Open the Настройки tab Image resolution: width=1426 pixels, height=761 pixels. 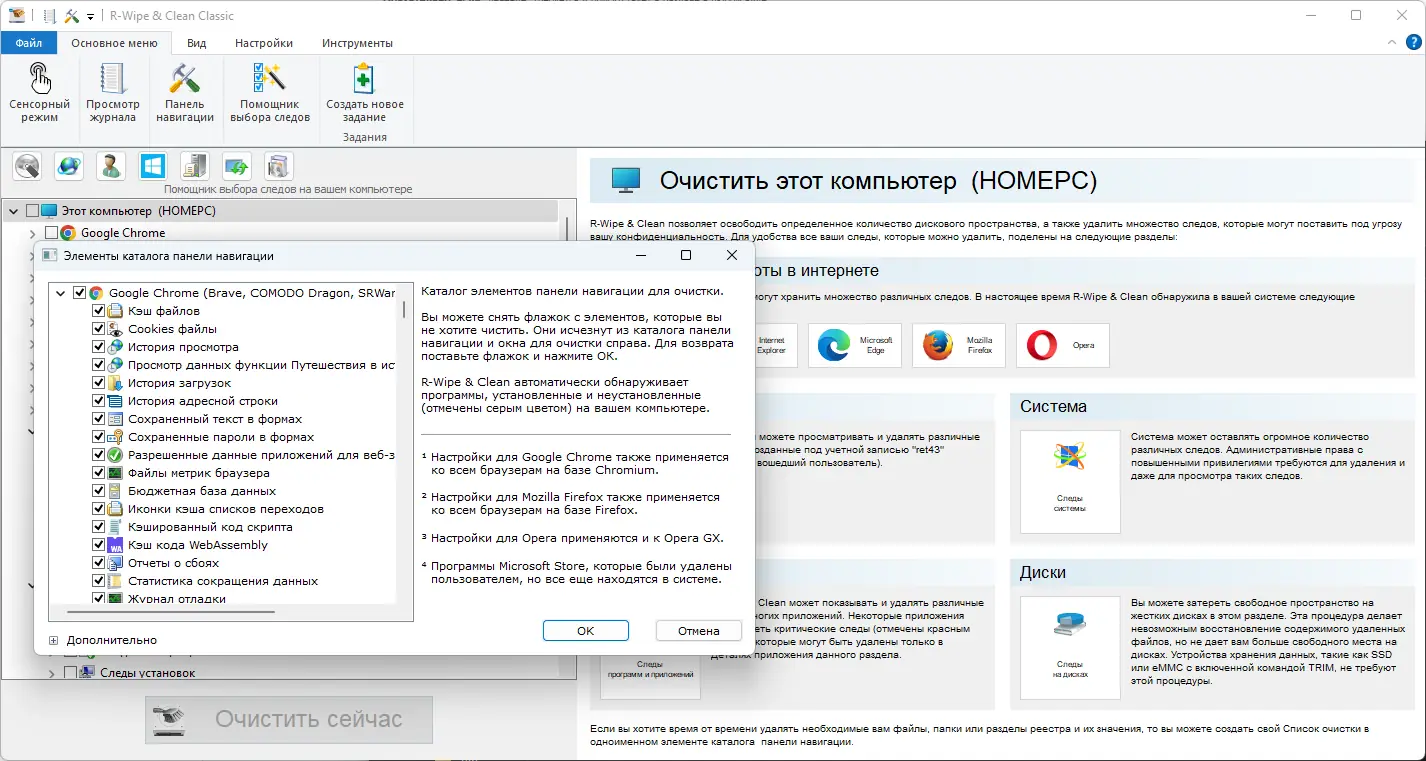(x=264, y=43)
